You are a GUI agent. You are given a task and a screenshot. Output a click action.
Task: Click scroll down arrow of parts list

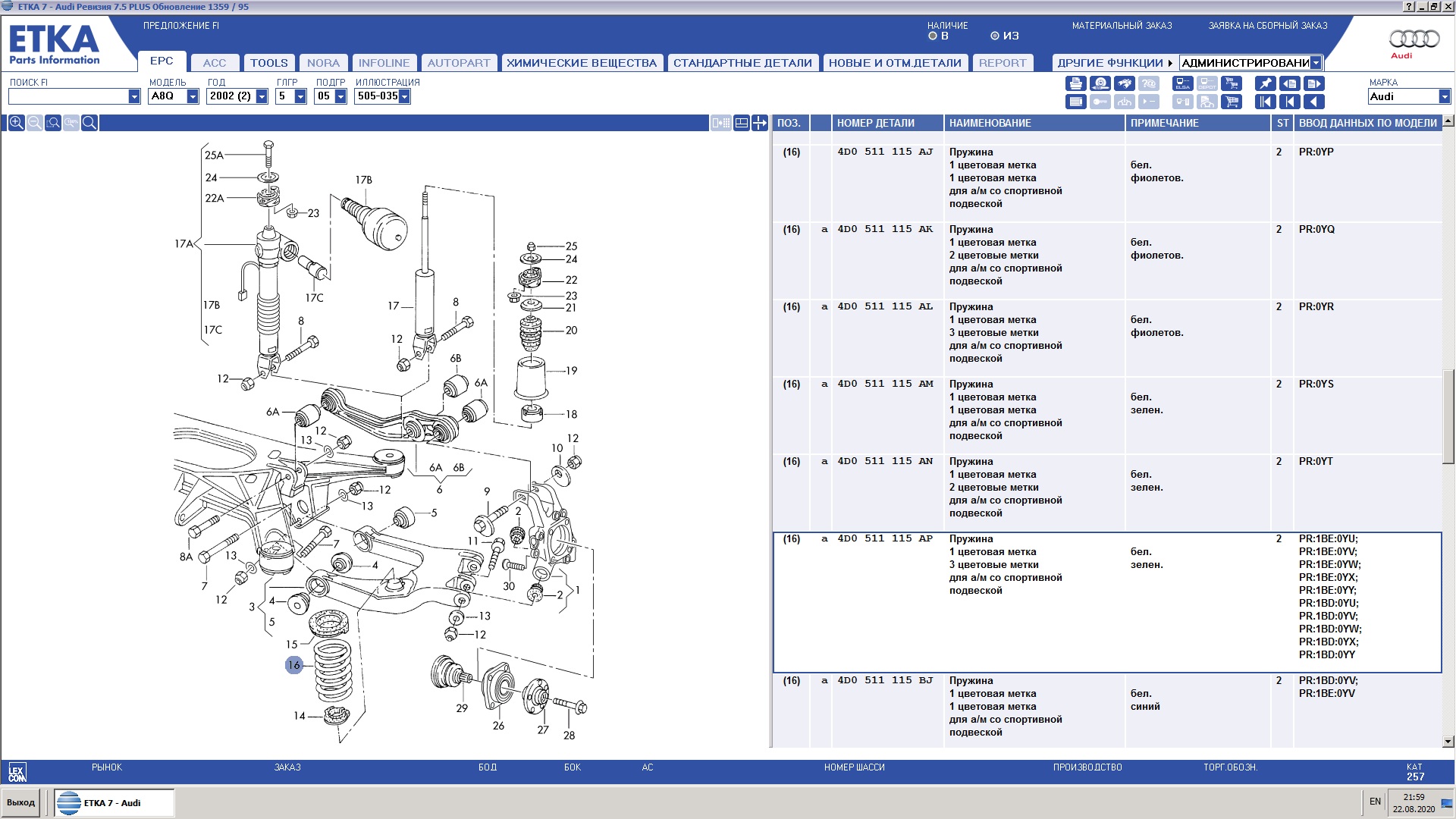coord(1448,741)
